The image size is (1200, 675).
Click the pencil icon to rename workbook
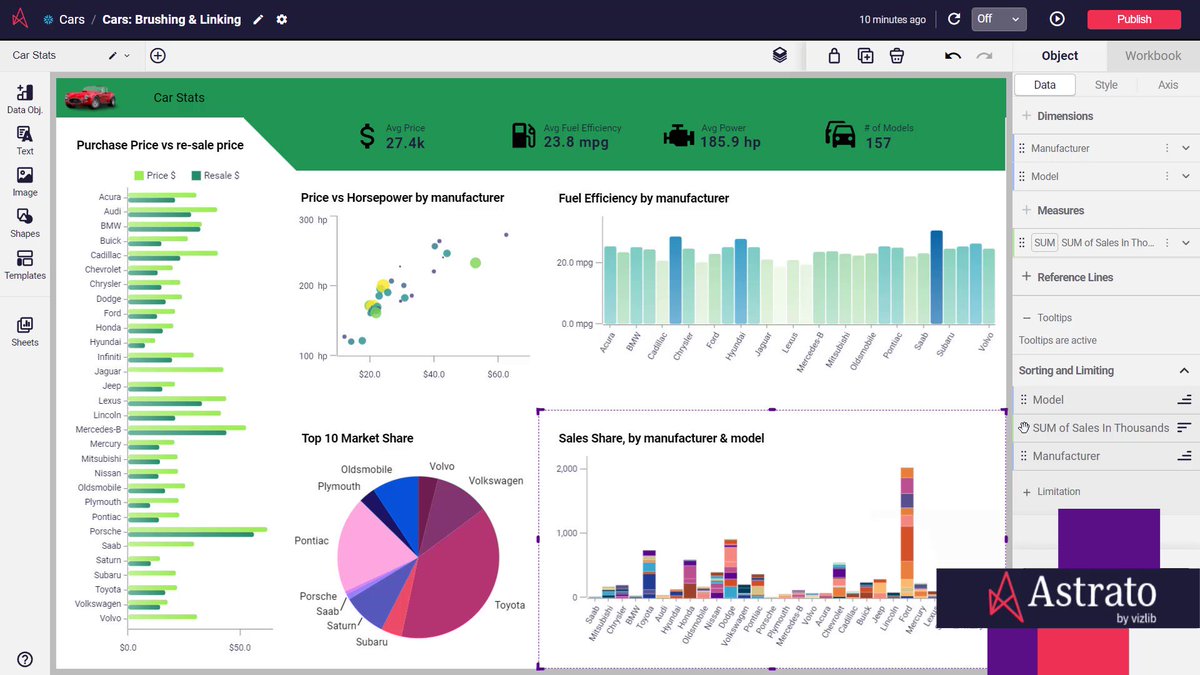[259, 19]
